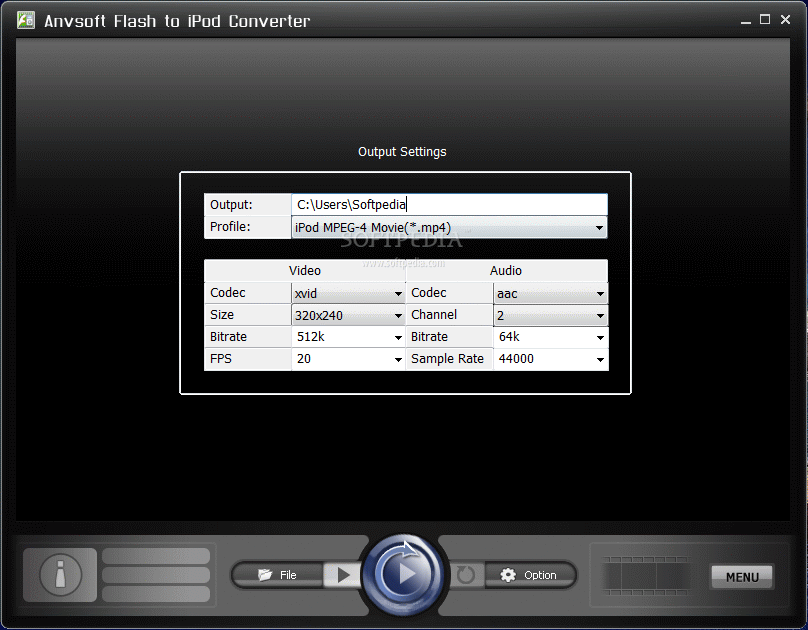The width and height of the screenshot is (808, 630).
Task: Open the Profile dropdown list
Action: (449, 227)
